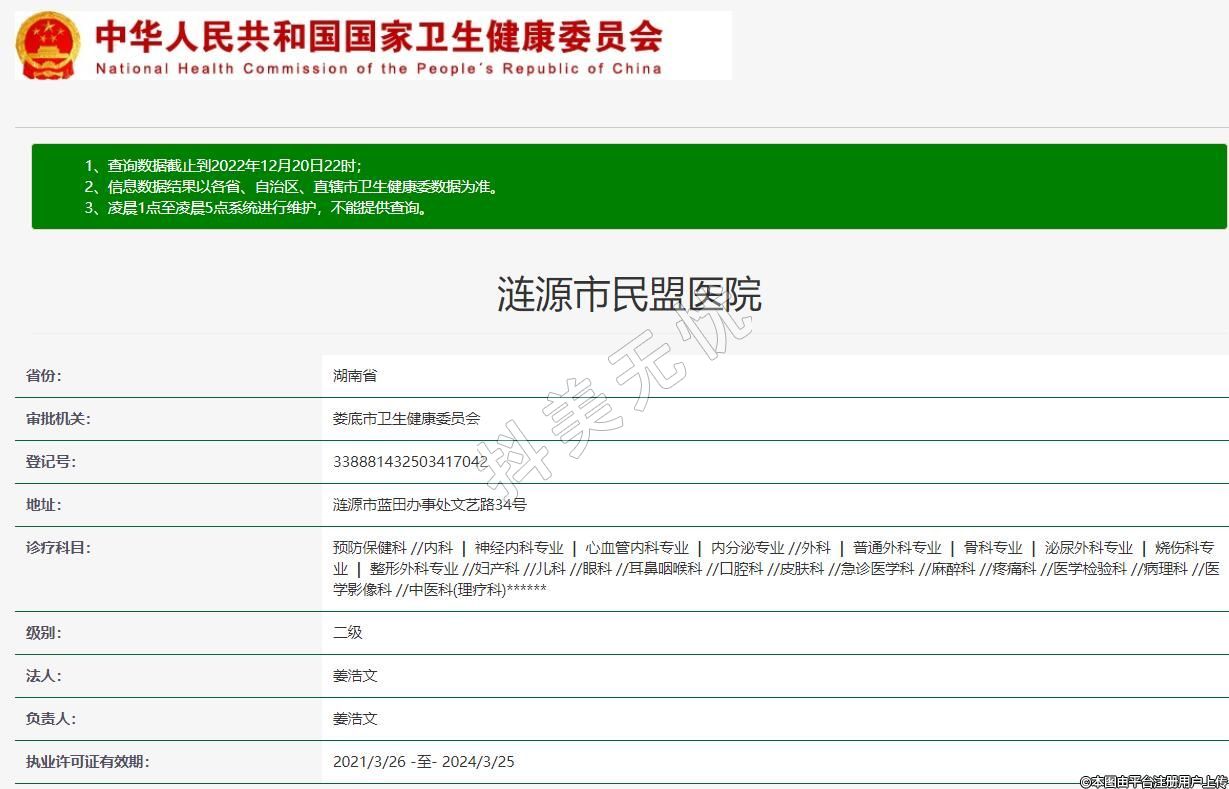Click the 诊疗科目 field label
The image size is (1229, 789).
(x=58, y=548)
